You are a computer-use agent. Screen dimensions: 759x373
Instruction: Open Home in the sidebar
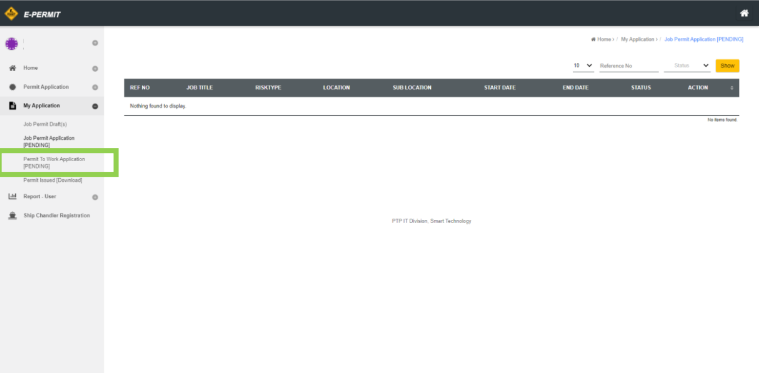(30, 68)
